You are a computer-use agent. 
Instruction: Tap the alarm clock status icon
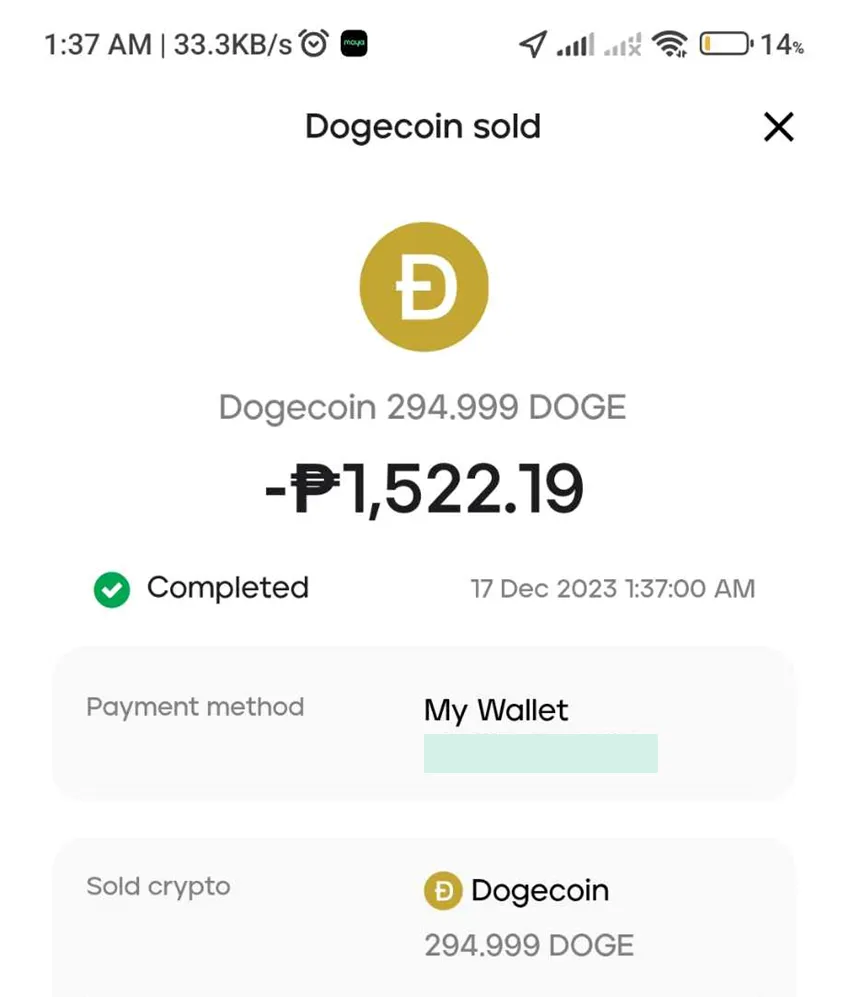coord(314,43)
